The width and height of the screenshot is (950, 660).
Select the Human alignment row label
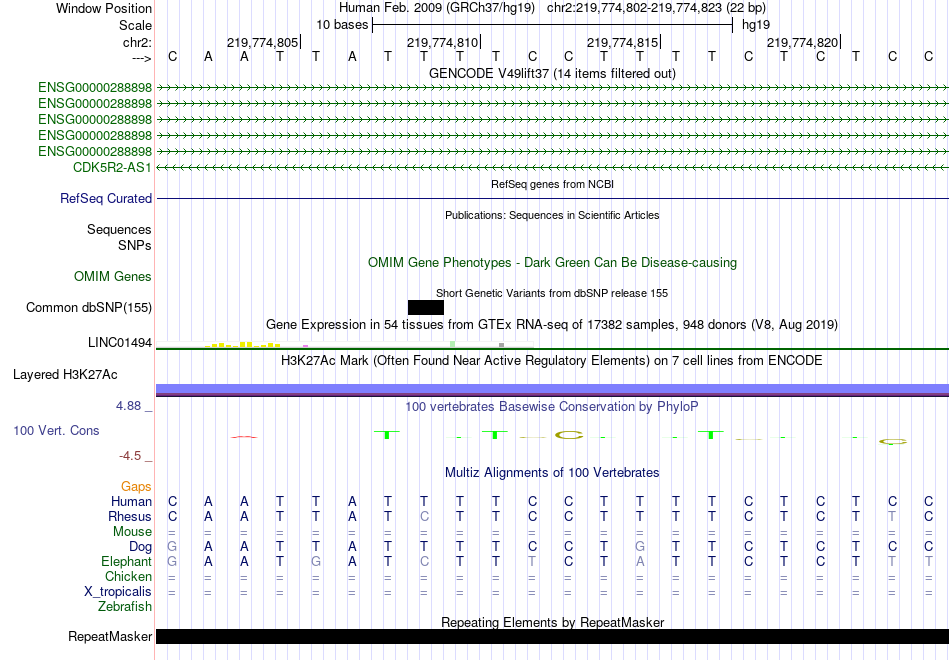(x=131, y=501)
